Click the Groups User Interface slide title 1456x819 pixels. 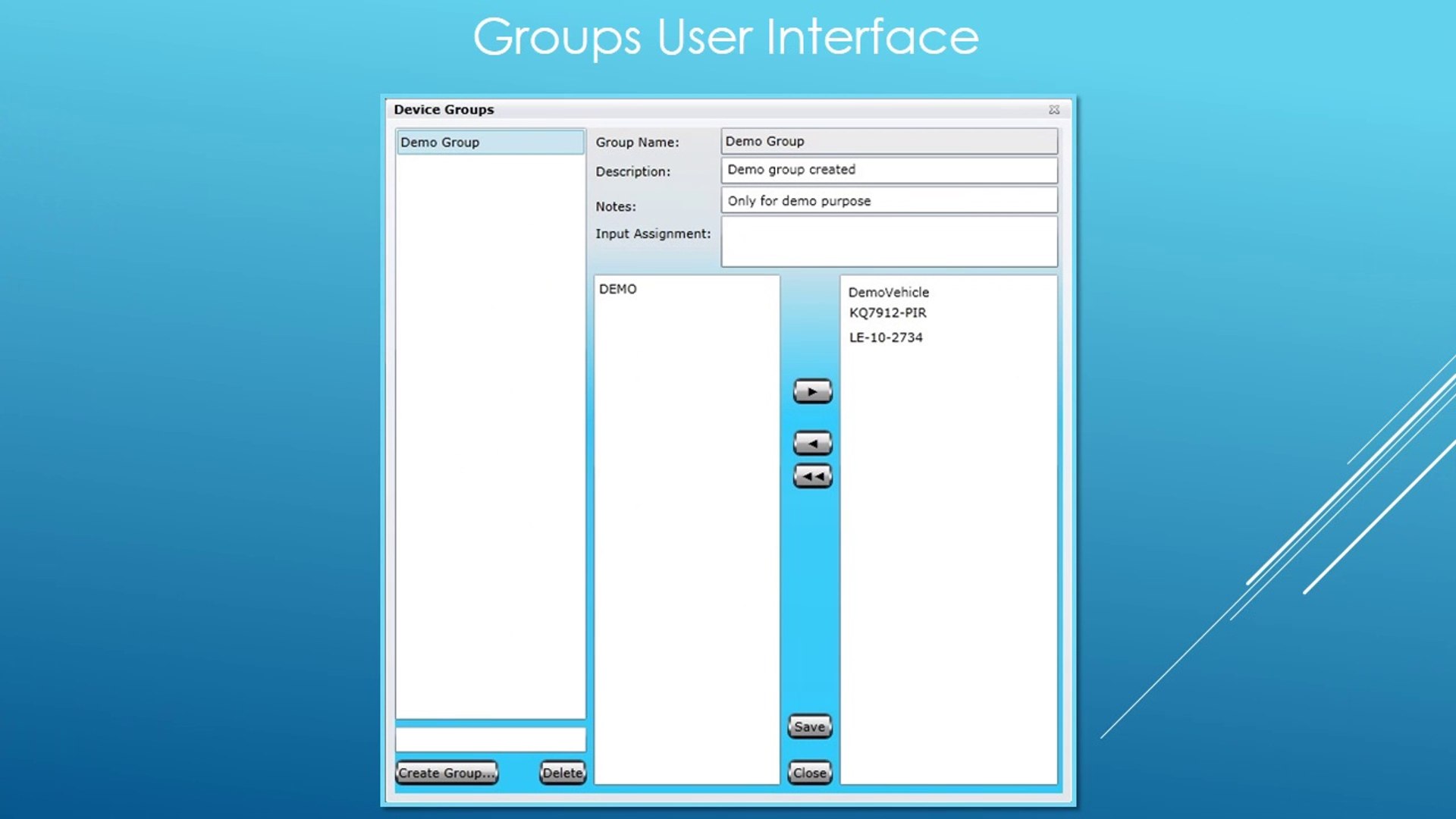(x=726, y=36)
